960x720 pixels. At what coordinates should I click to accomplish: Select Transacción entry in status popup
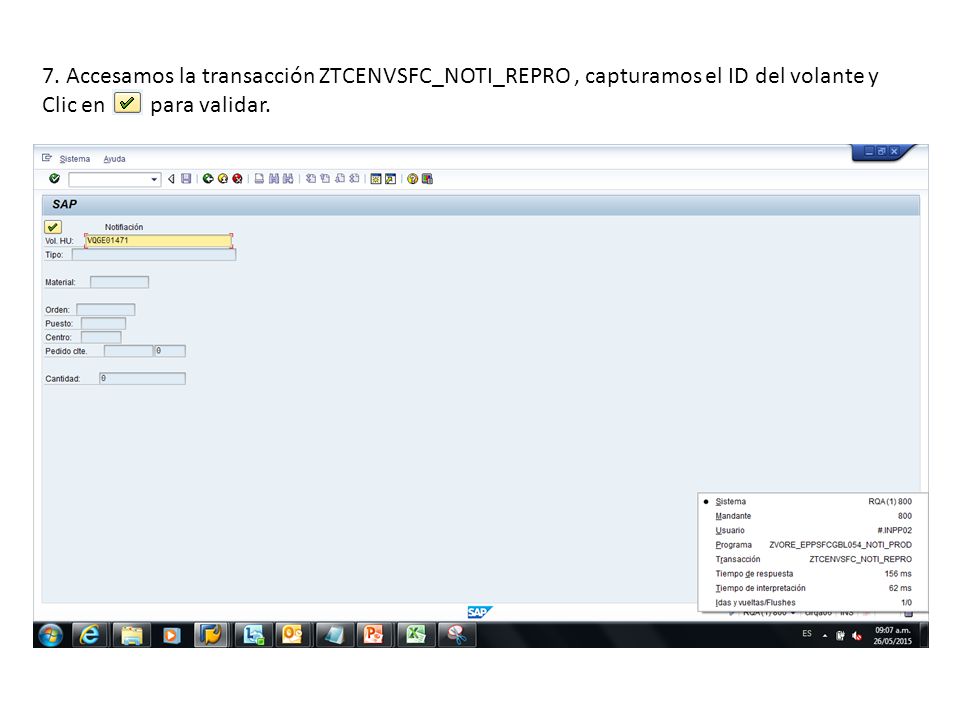[x=812, y=559]
